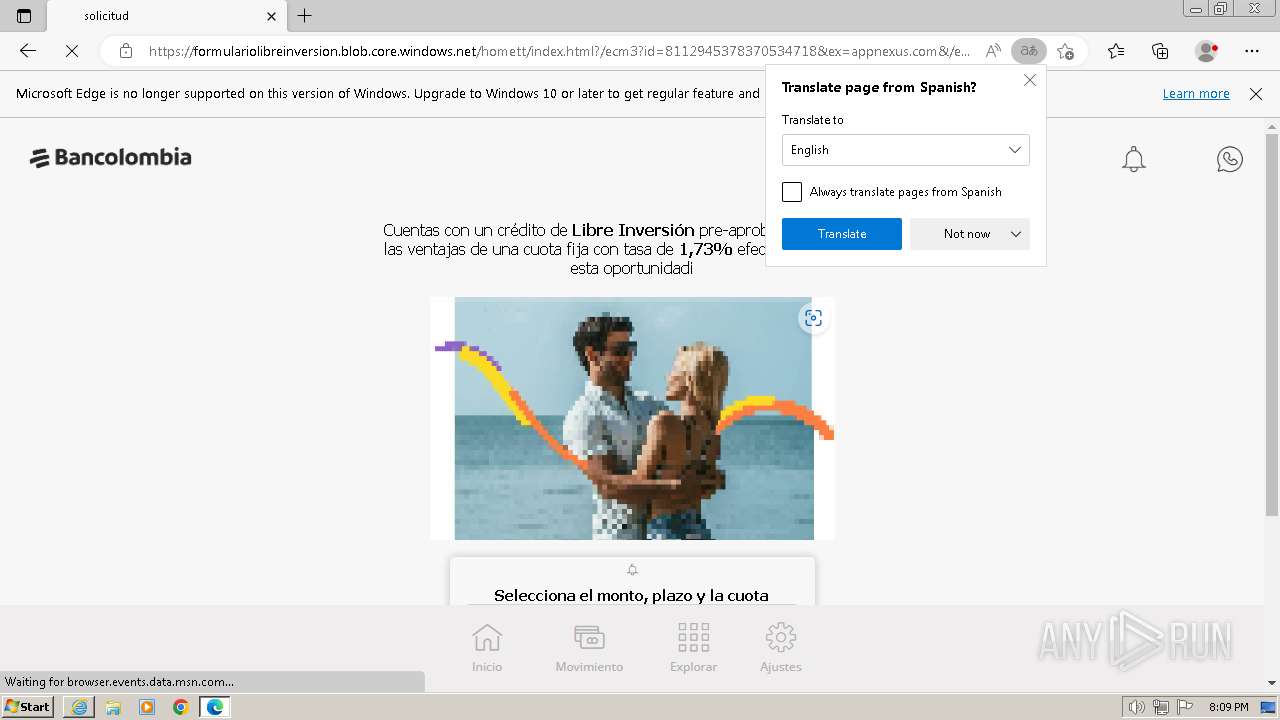Toggle the translate icon in address bar

pyautogui.click(x=1028, y=51)
